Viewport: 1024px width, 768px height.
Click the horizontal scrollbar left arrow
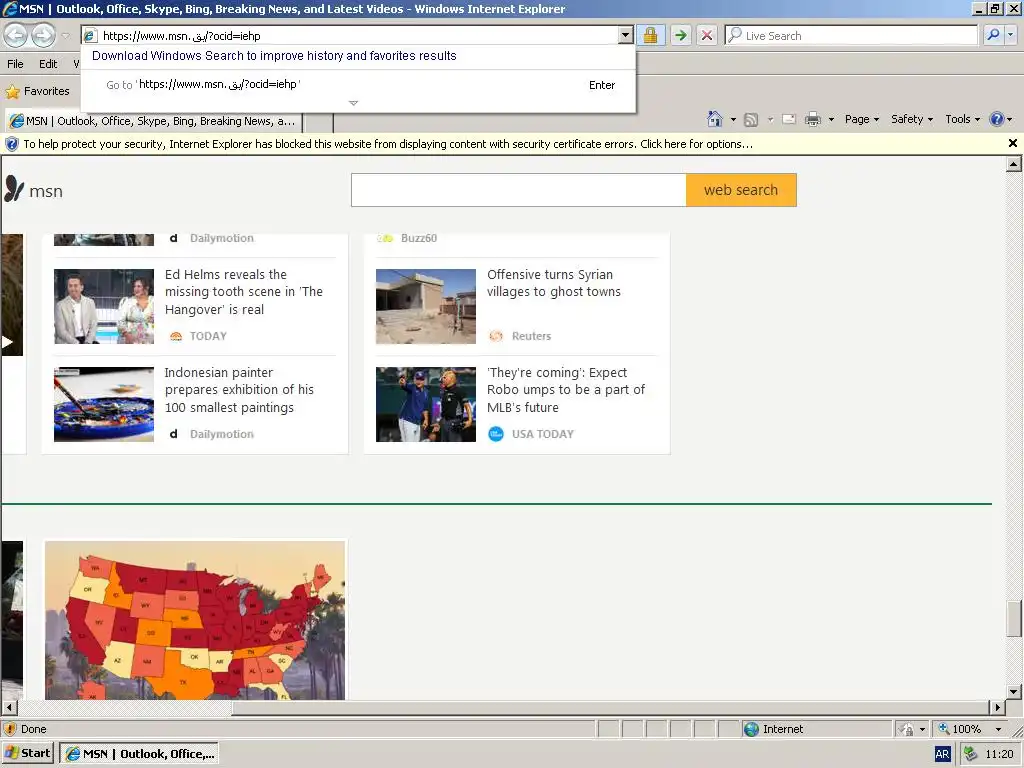[x=8, y=707]
